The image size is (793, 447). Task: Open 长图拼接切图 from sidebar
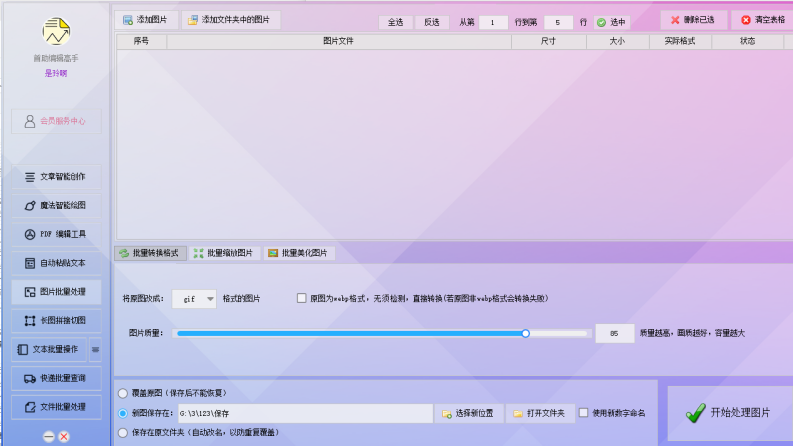[x=56, y=321]
